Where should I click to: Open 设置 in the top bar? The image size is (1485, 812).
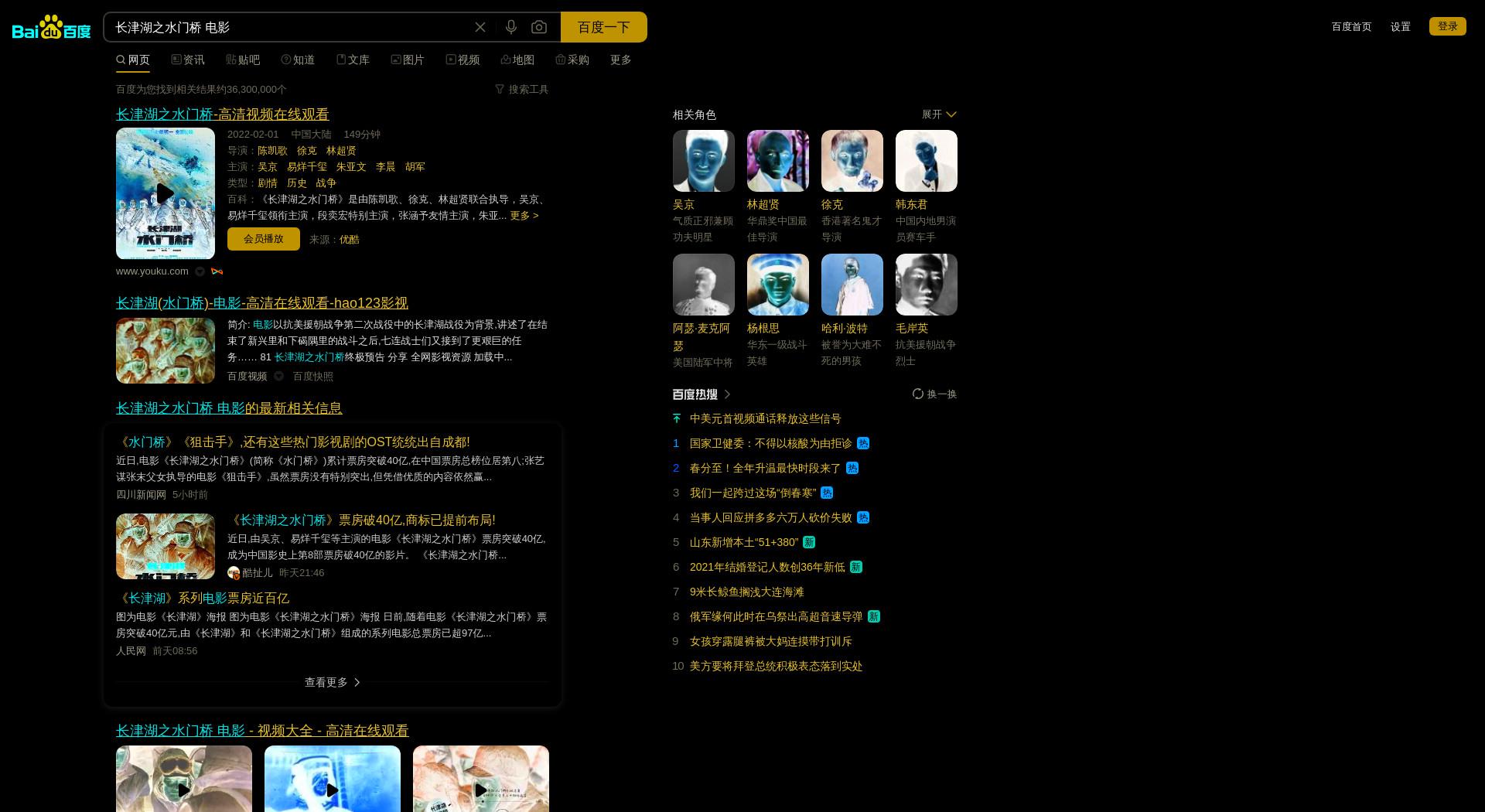(1401, 26)
